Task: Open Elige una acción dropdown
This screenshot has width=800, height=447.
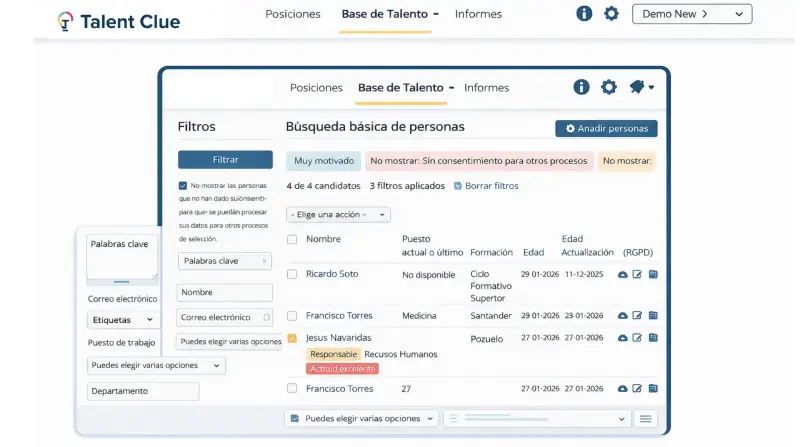Action: coord(338,215)
